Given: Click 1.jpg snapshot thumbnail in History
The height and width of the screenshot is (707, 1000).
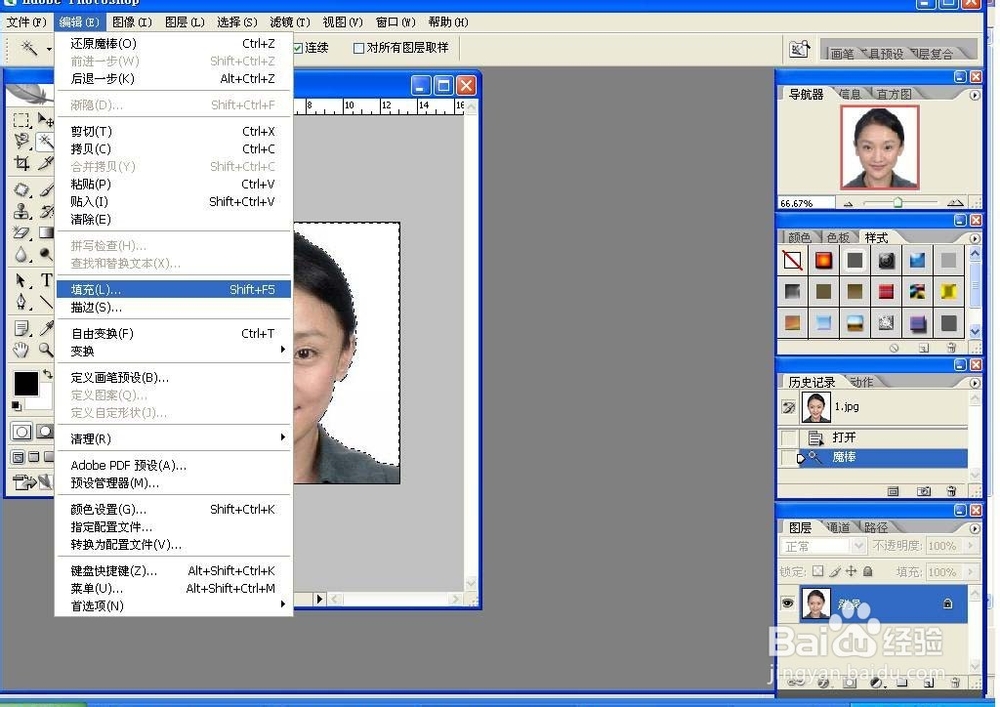Looking at the screenshot, I should click(816, 407).
